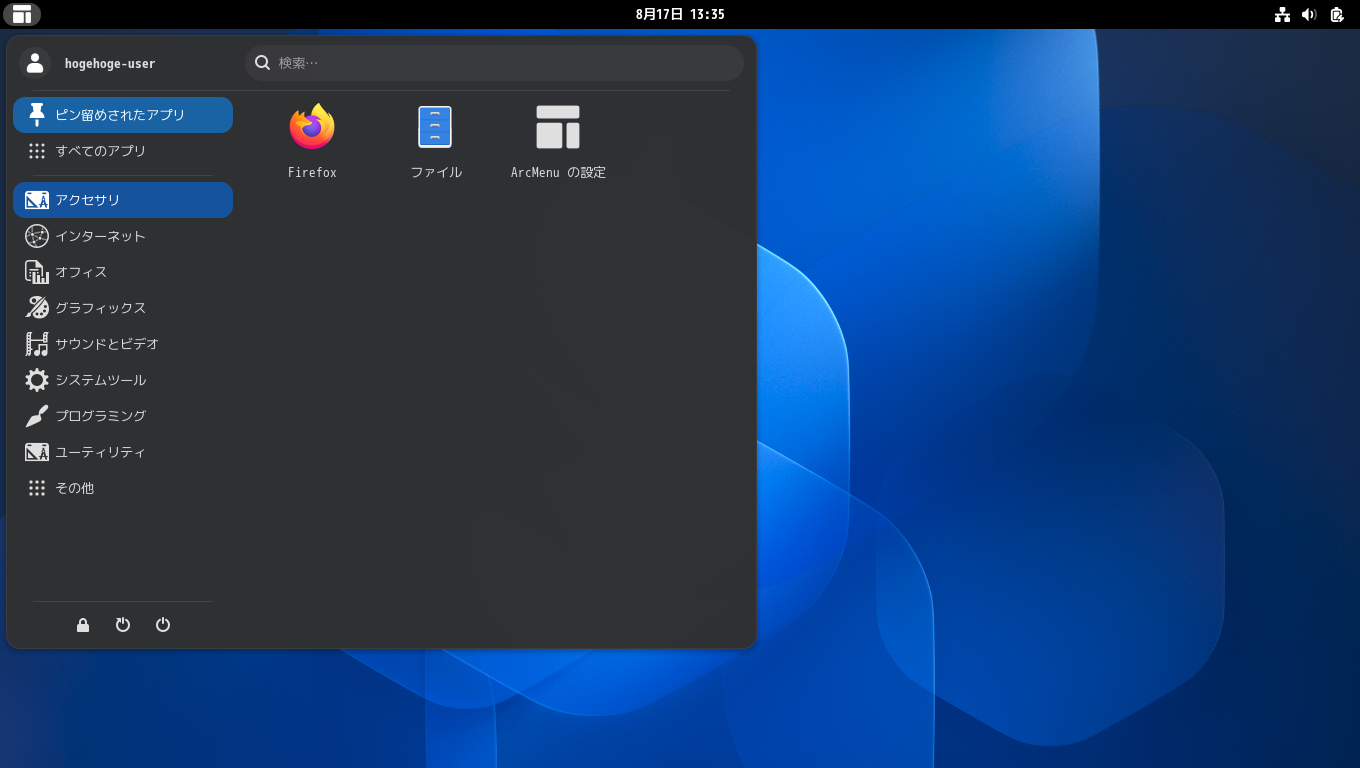
Task: Open the ファイル file manager app
Action: [x=436, y=140]
